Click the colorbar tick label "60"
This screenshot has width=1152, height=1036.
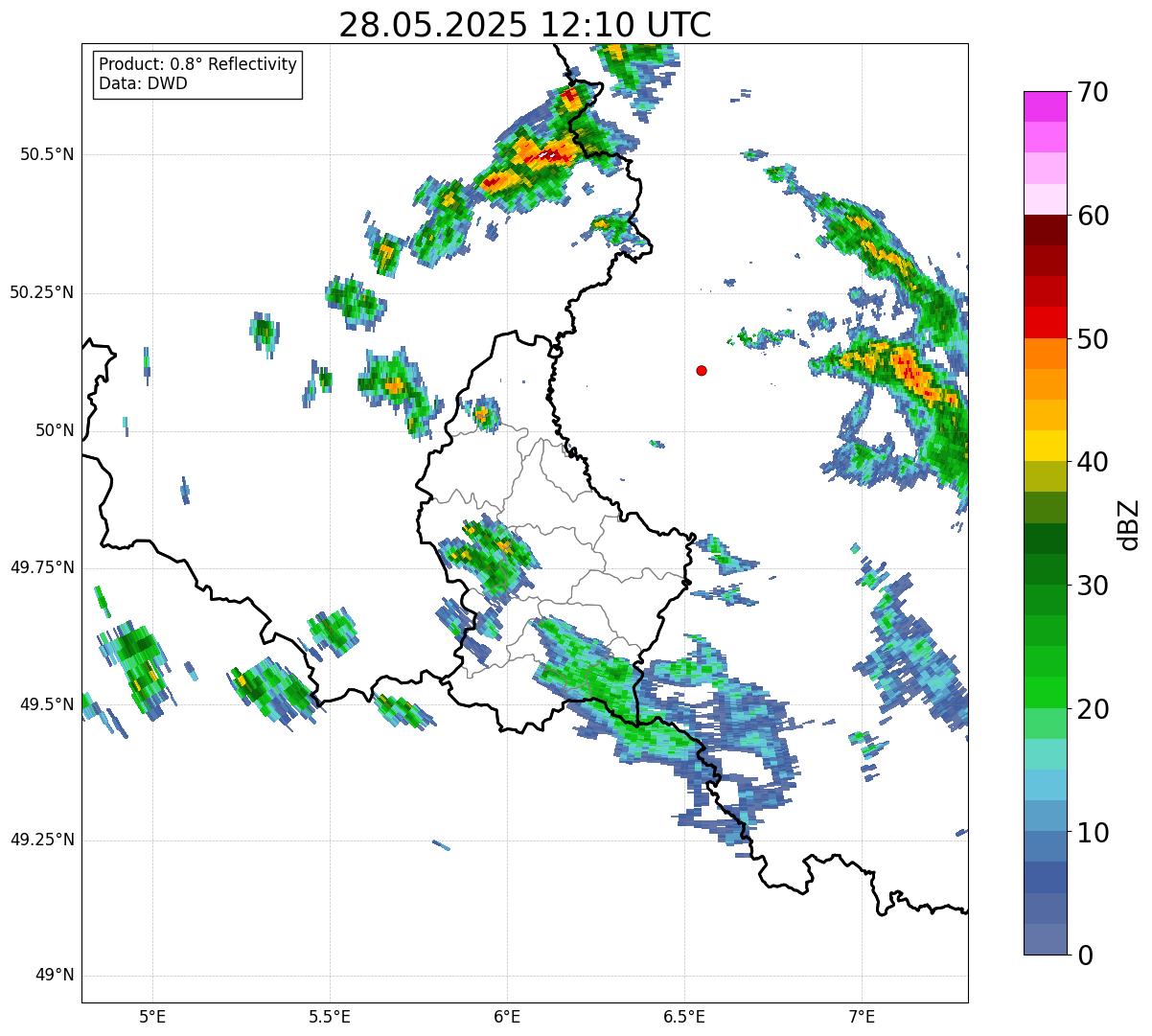point(1092,216)
